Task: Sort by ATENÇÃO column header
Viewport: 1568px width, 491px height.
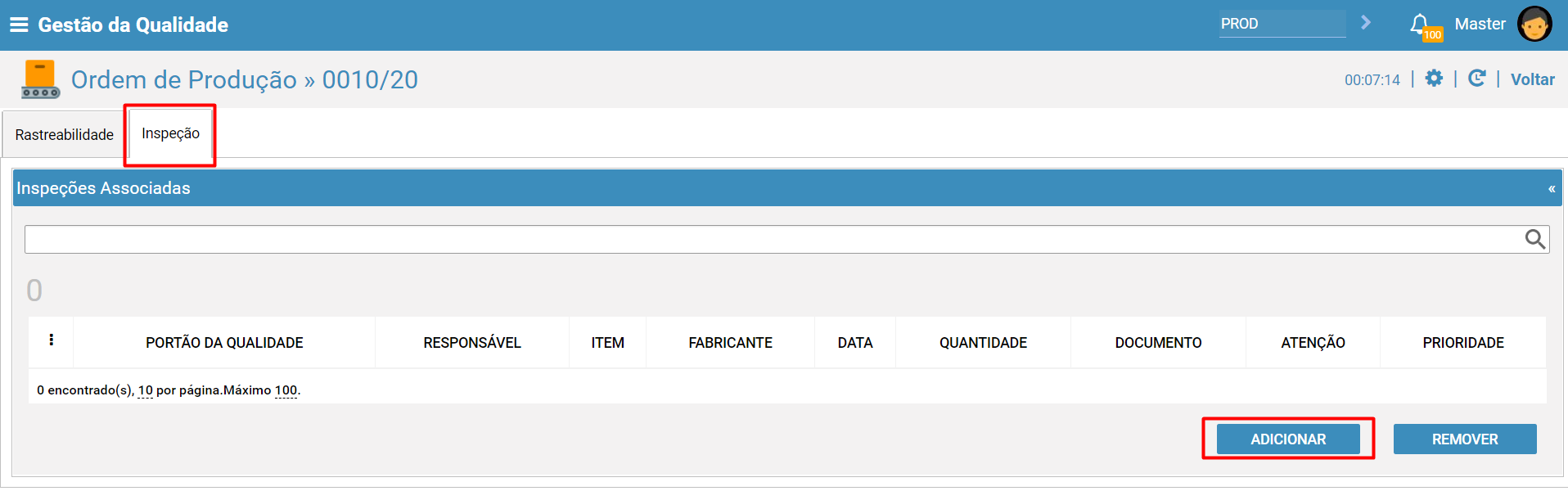Action: point(1313,343)
